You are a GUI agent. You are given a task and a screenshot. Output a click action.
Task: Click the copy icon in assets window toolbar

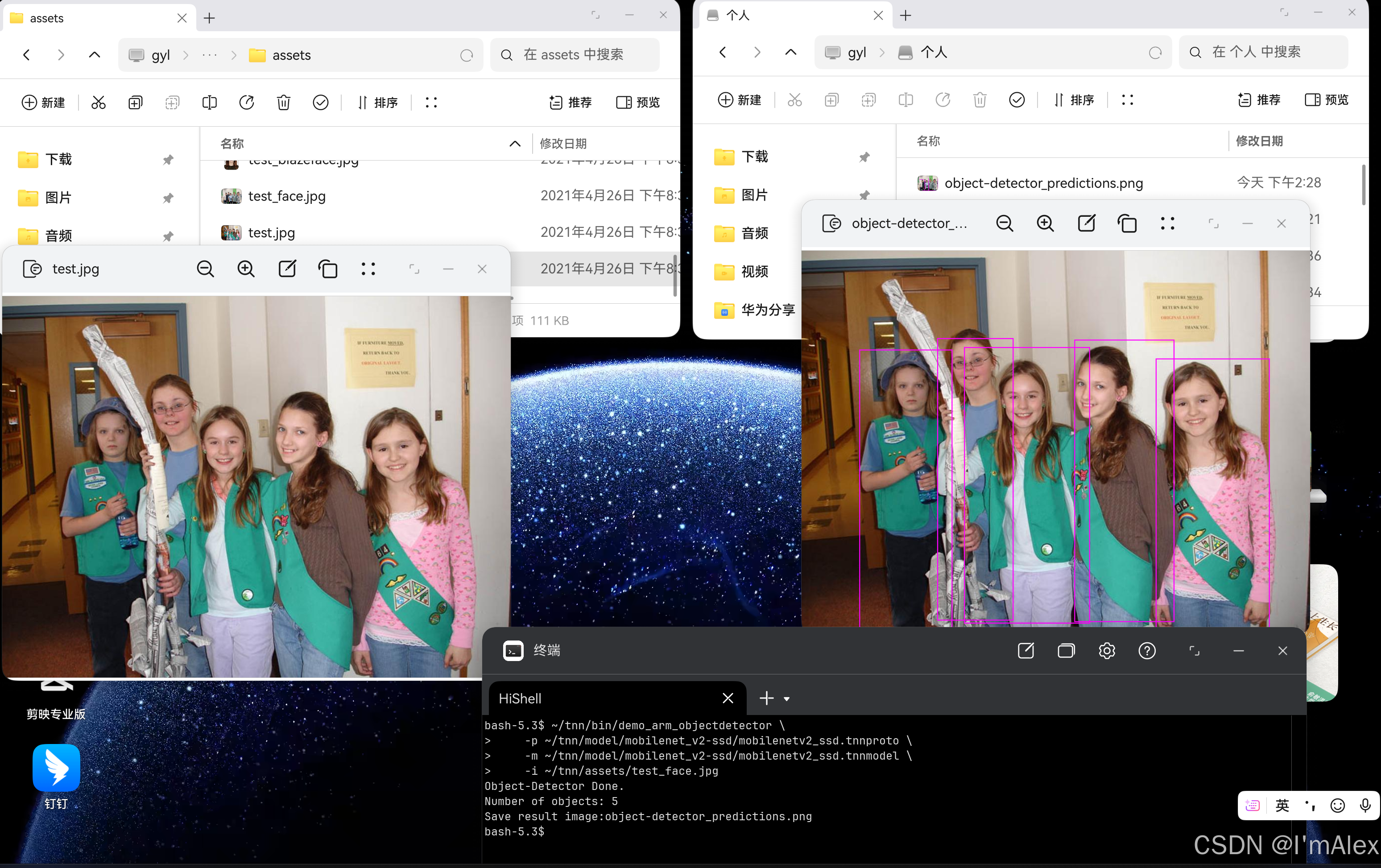[x=135, y=103]
